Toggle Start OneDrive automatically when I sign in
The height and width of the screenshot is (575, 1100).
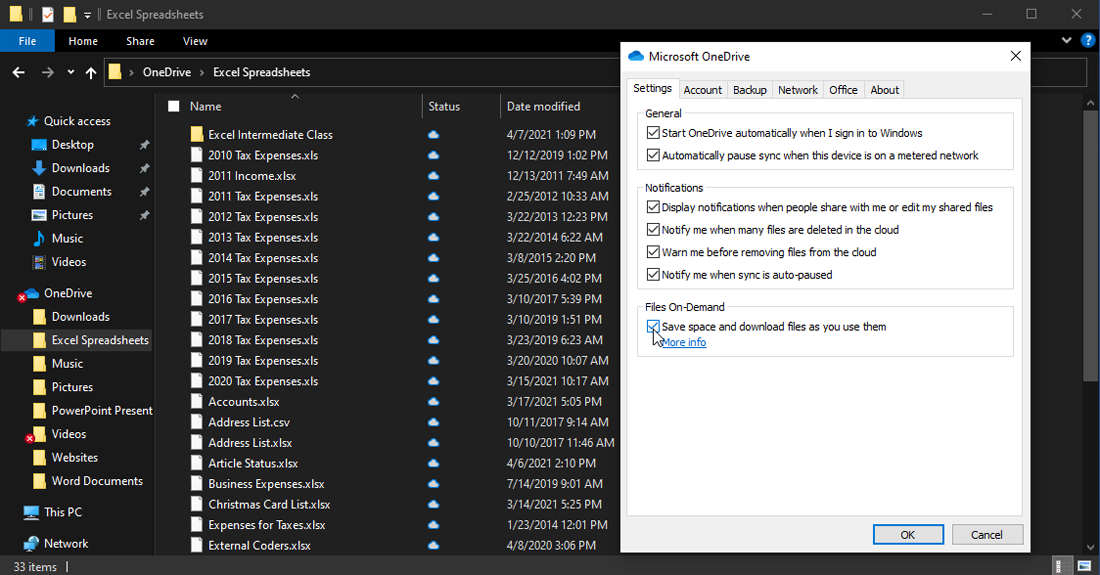tap(653, 133)
